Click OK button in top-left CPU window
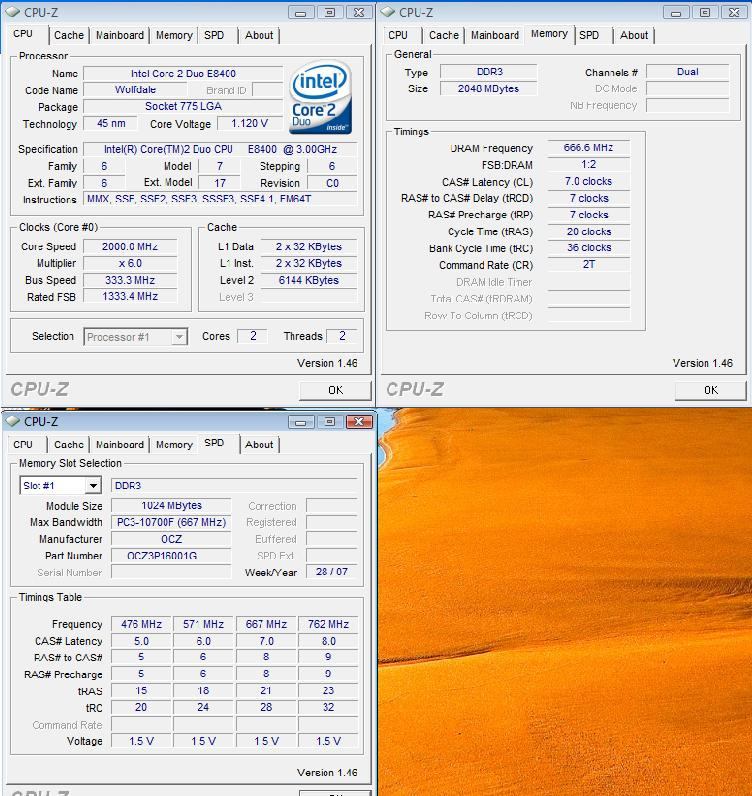 pyautogui.click(x=335, y=390)
